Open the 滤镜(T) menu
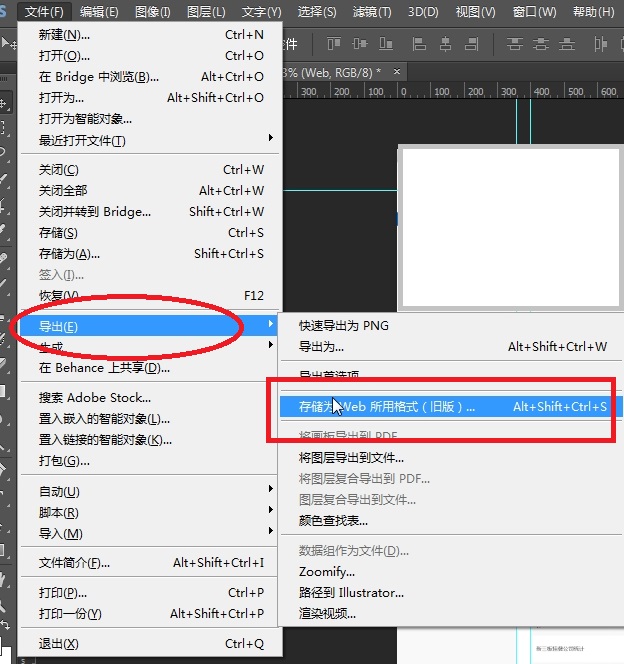Image resolution: width=624 pixels, height=664 pixels. [372, 11]
